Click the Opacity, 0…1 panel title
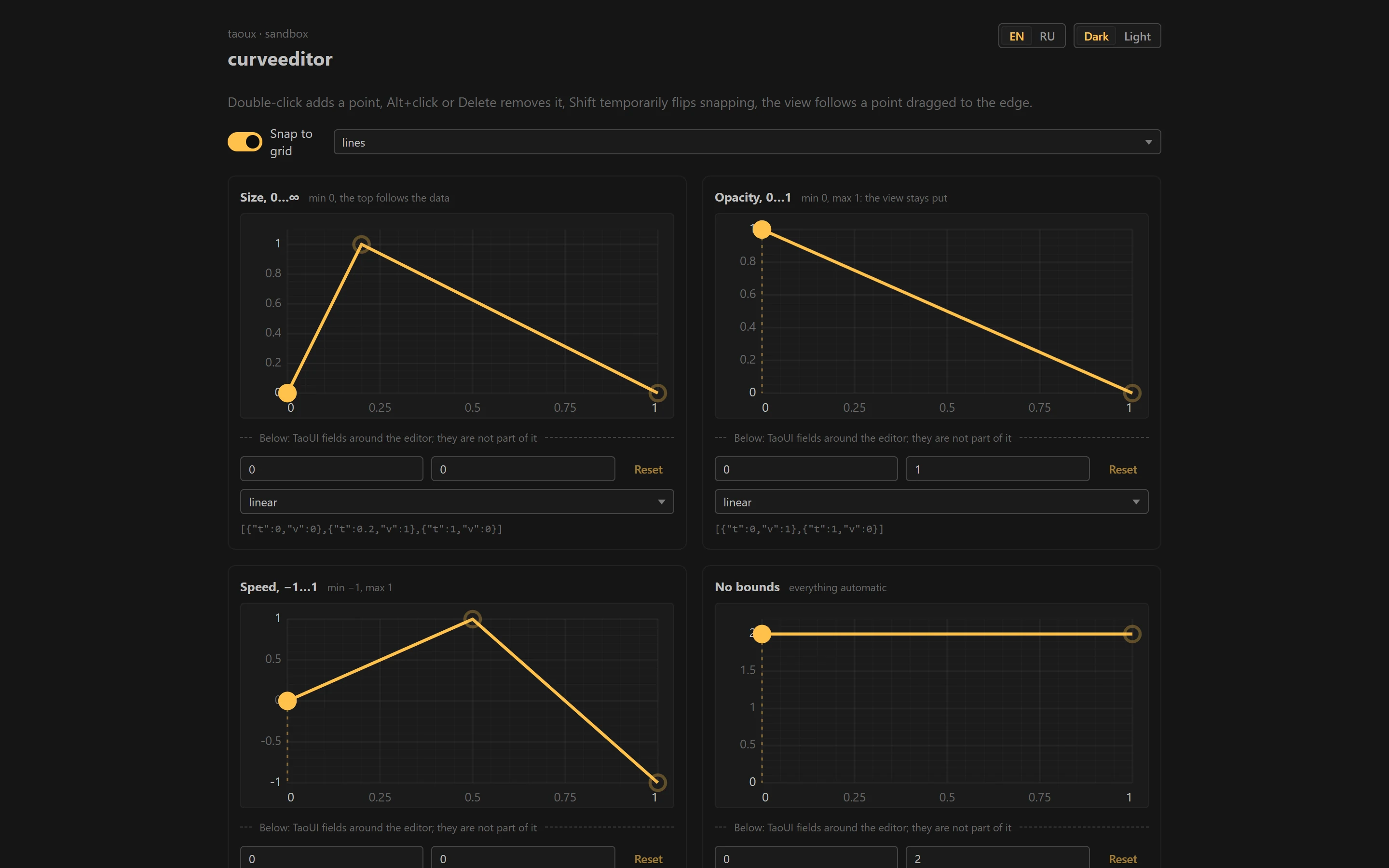Image resolution: width=1389 pixels, height=868 pixels. click(x=752, y=198)
